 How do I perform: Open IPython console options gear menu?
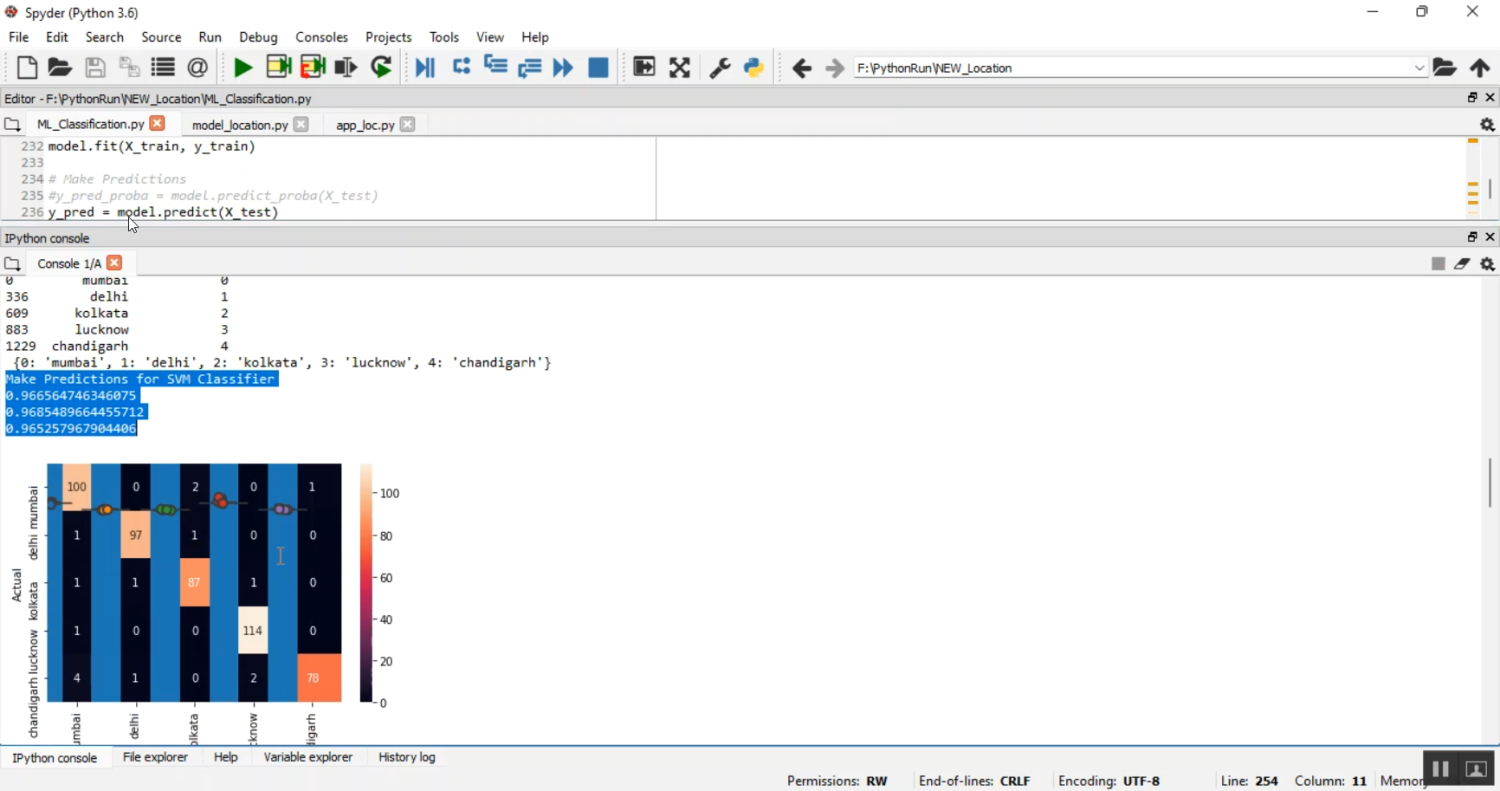pos(1487,264)
